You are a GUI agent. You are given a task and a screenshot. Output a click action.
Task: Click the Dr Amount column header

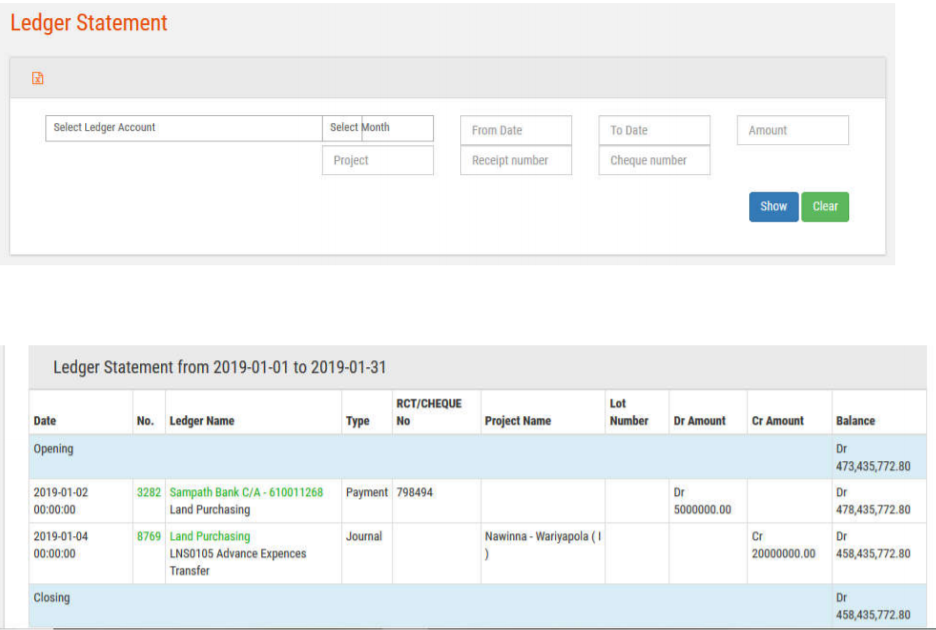tap(700, 421)
